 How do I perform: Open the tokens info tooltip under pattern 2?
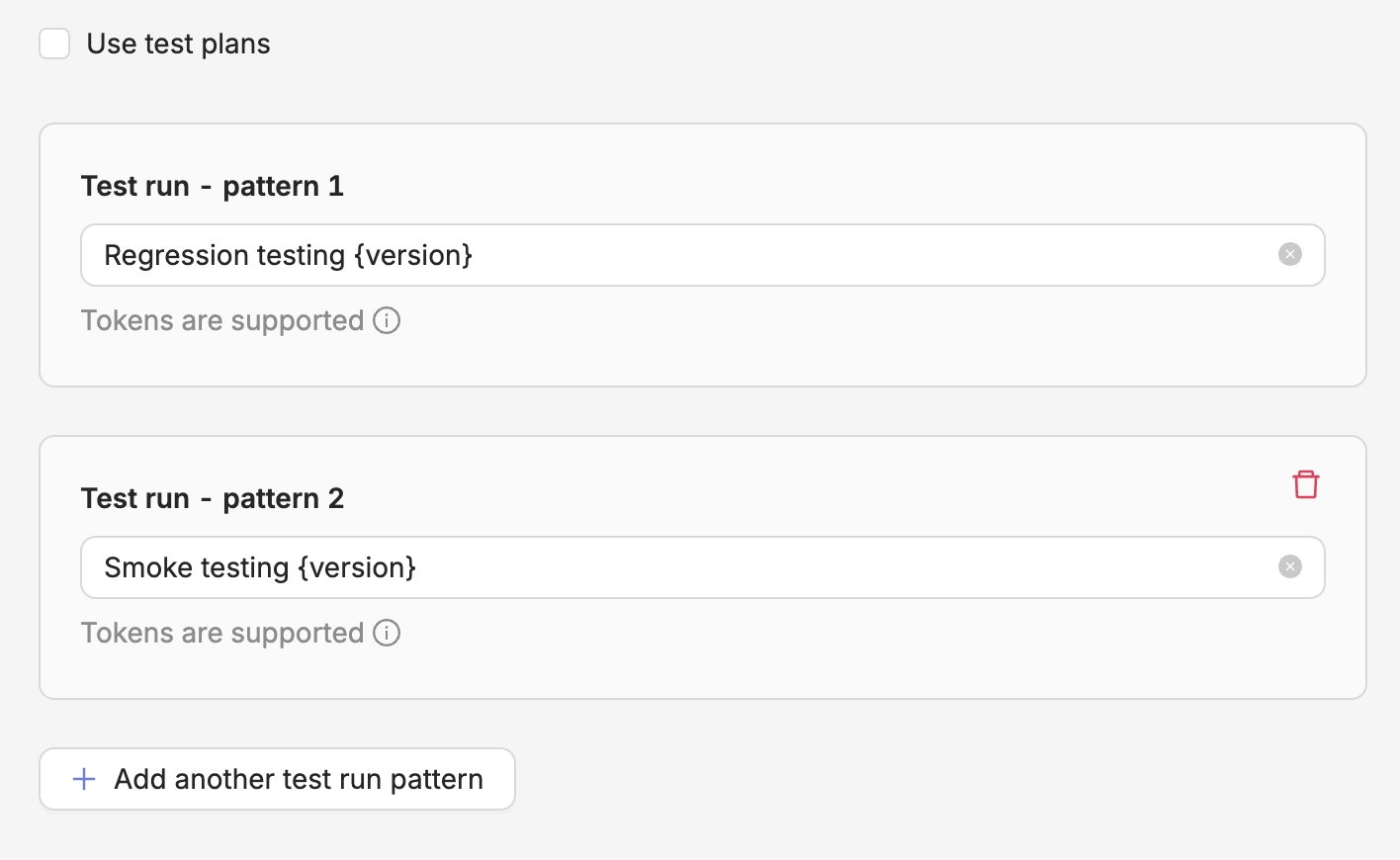click(387, 633)
